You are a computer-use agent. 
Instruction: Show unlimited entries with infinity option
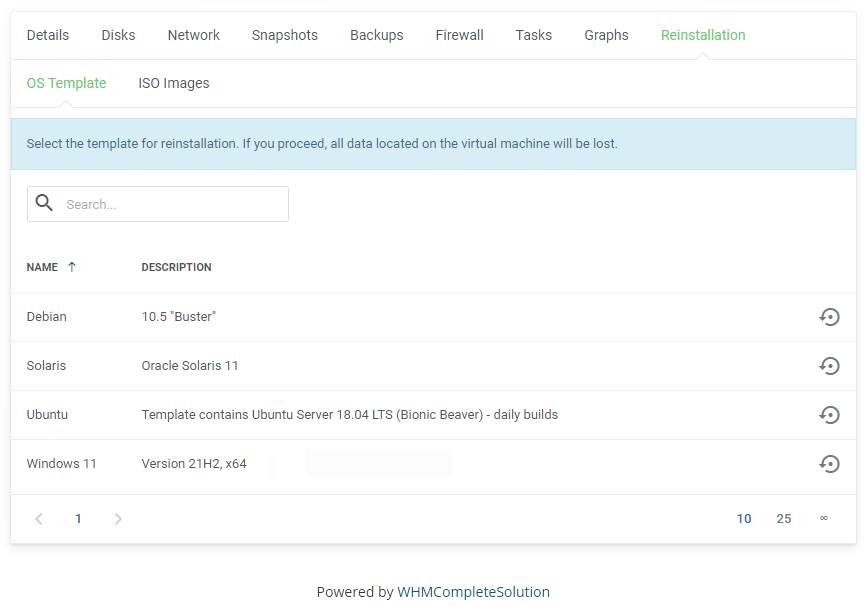pos(824,519)
